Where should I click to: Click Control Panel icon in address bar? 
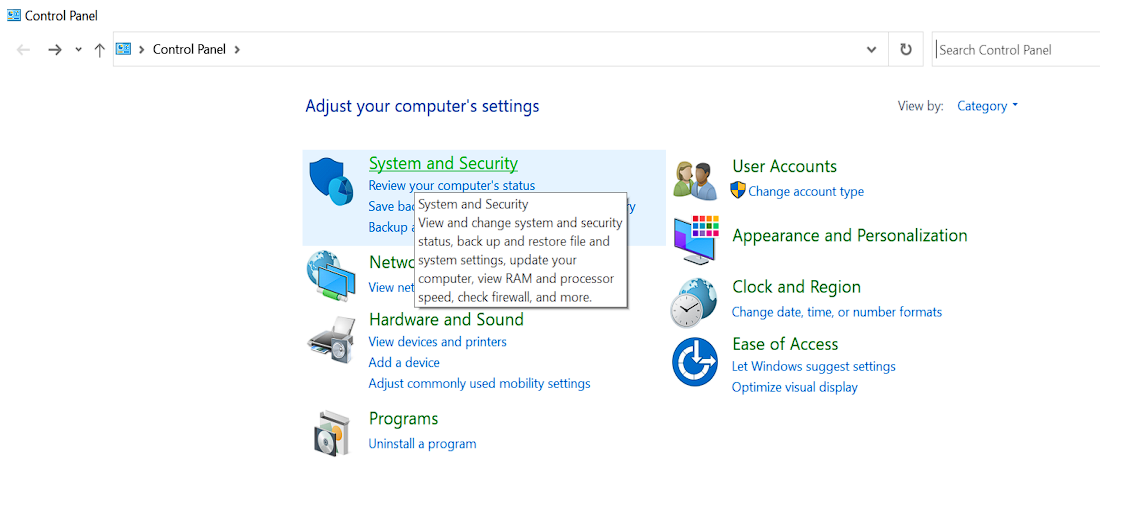pos(123,49)
